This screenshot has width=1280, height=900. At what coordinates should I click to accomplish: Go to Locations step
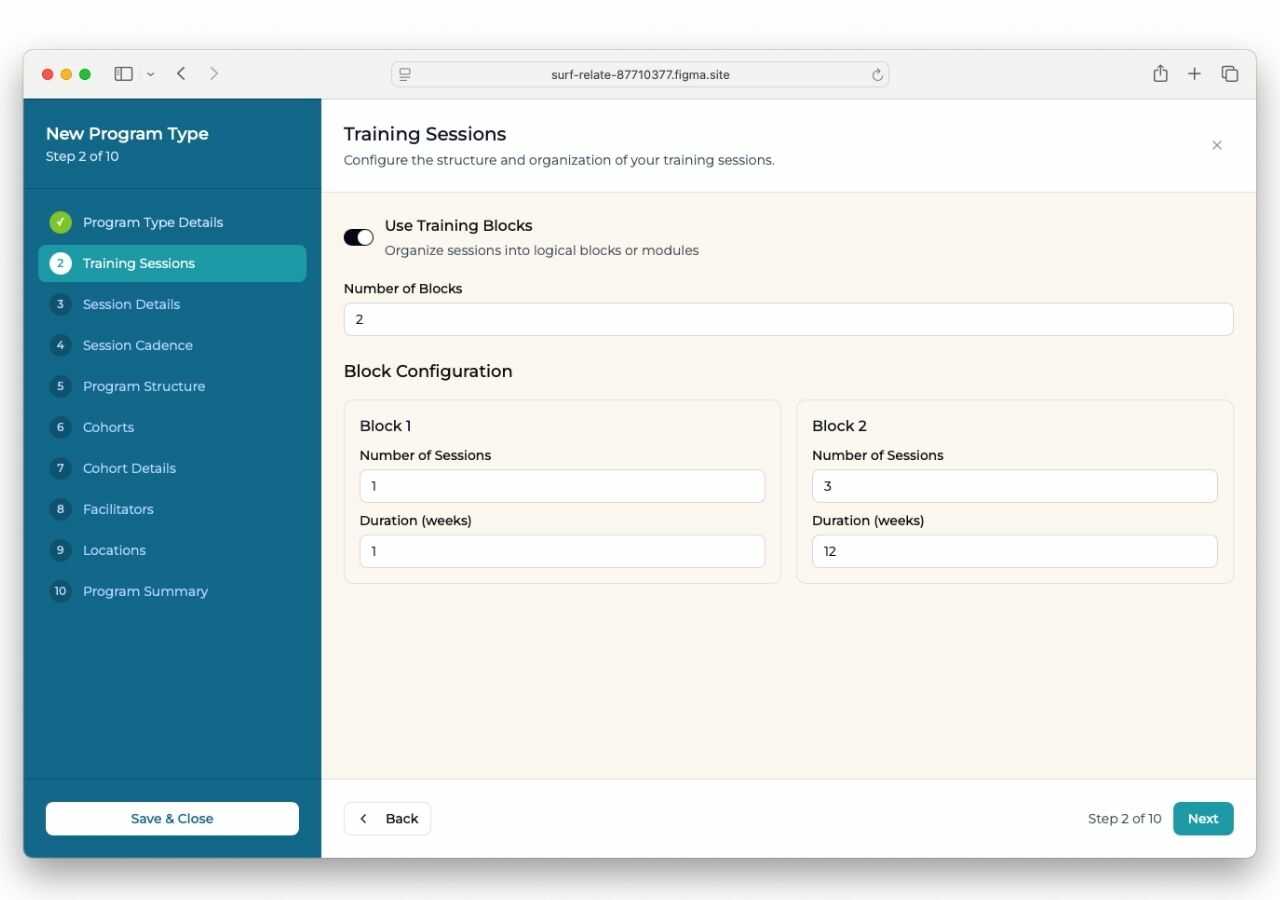172,550
